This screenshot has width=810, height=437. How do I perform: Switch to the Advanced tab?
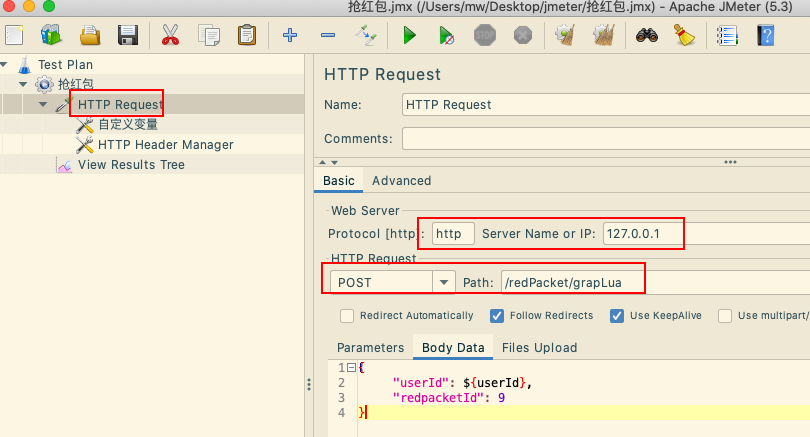(x=401, y=181)
